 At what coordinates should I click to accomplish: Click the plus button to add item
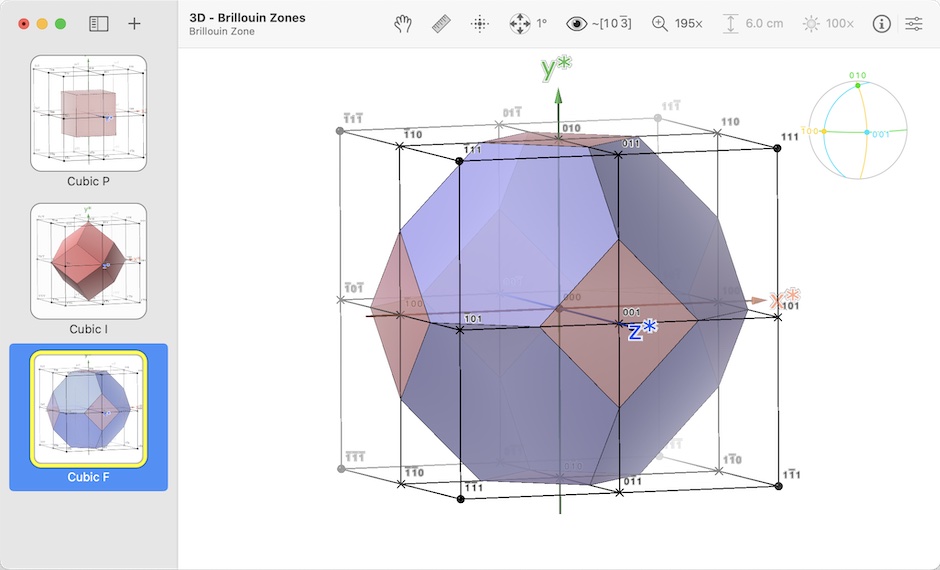click(x=135, y=24)
